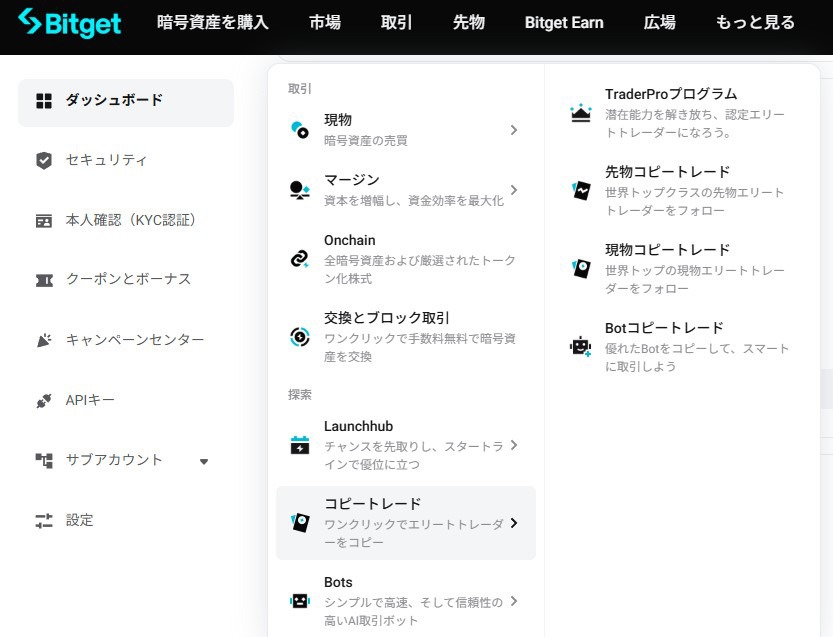The height and width of the screenshot is (637, 833).
Task: Click the Bitget logo
Action: pyautogui.click(x=68, y=24)
